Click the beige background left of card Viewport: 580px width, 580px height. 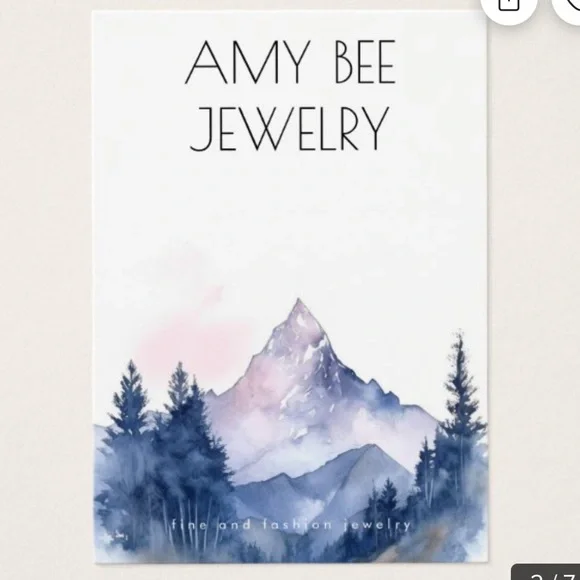[x=45, y=290]
